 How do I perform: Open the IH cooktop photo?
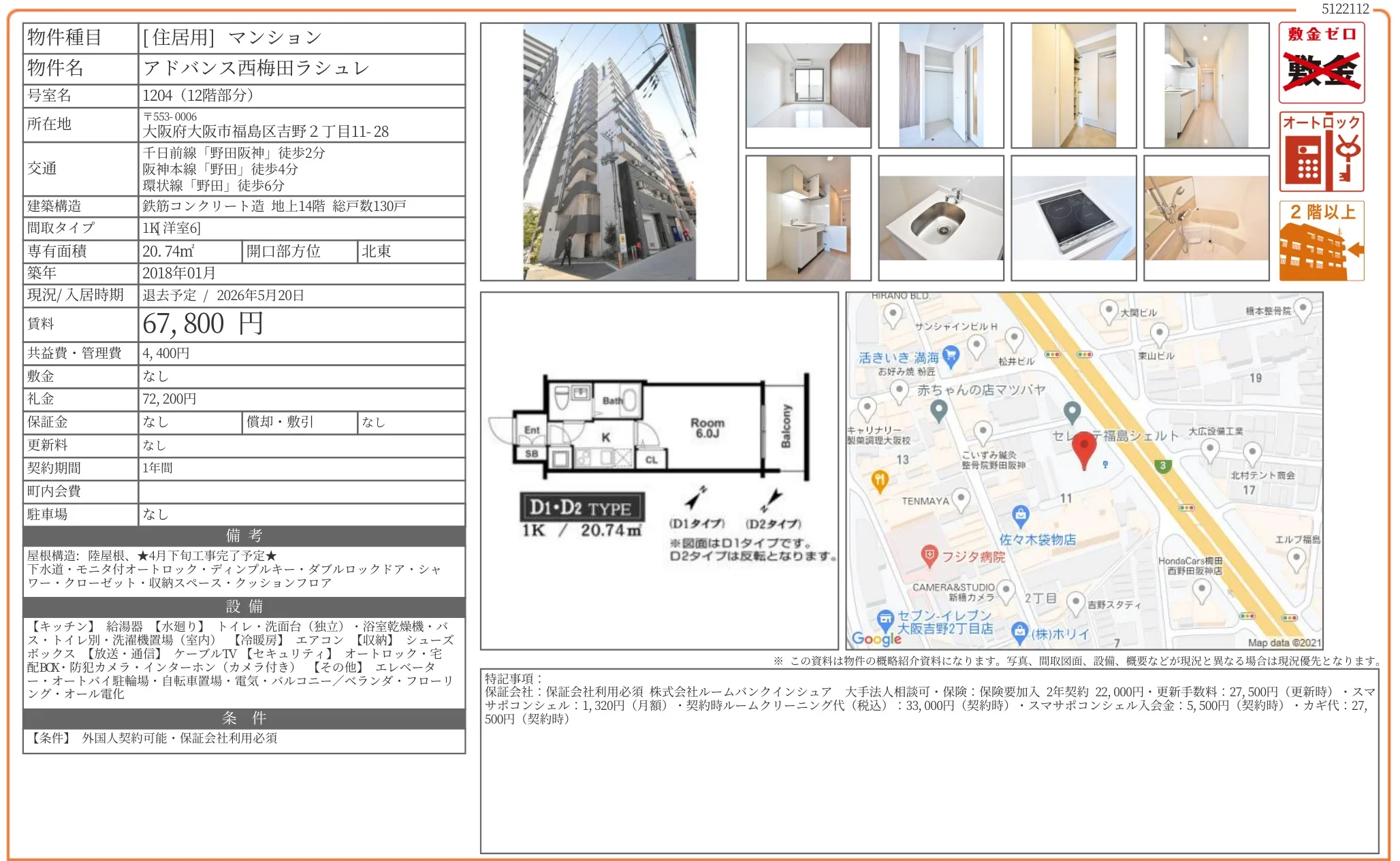pyautogui.click(x=1073, y=218)
